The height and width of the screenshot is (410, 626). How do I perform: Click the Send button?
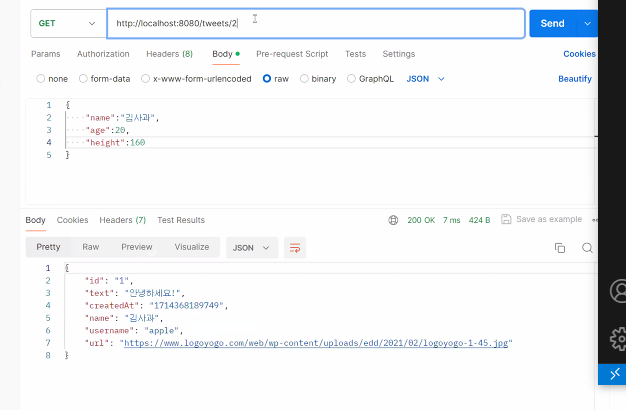[x=553, y=24]
